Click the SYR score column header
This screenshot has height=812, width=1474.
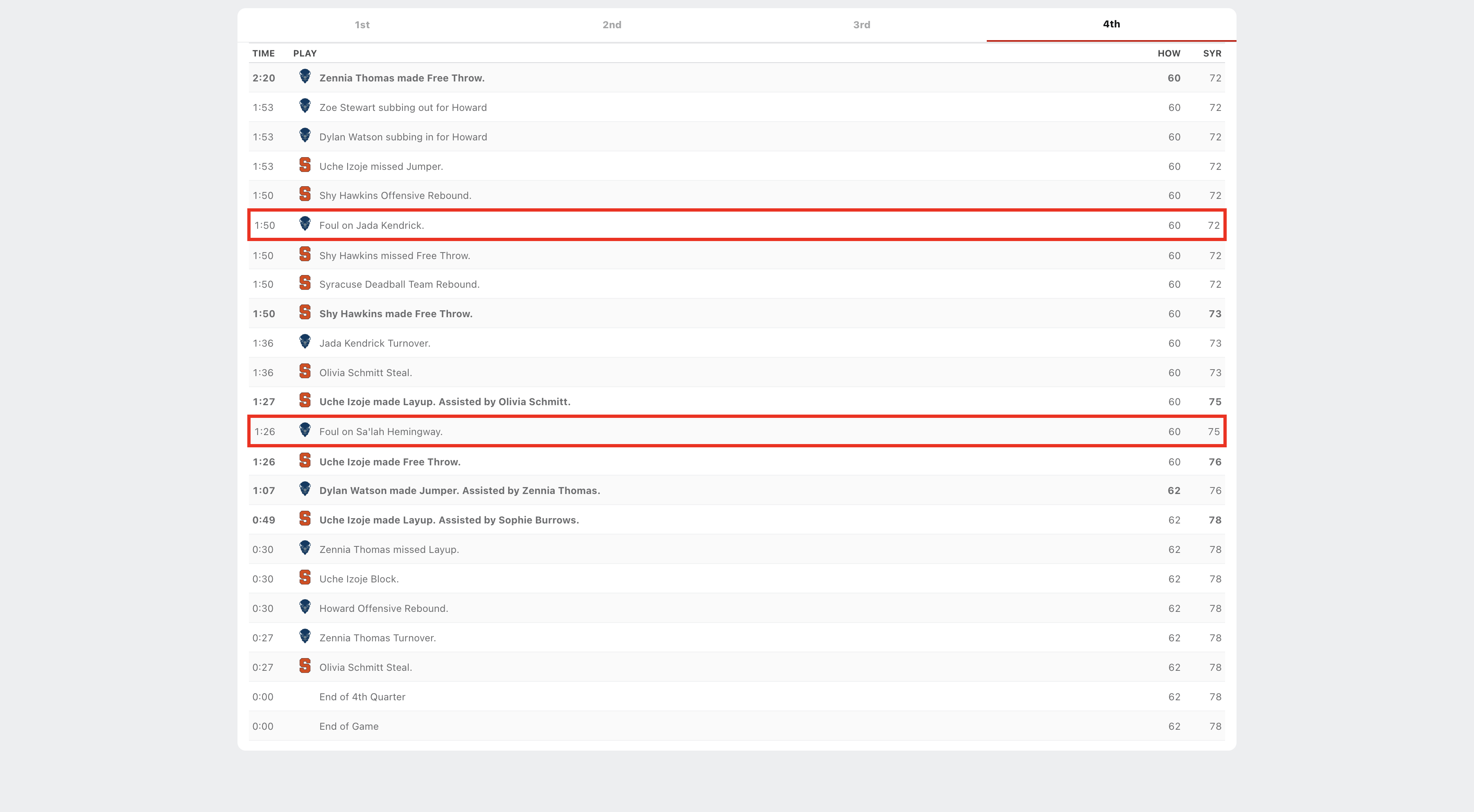point(1212,53)
